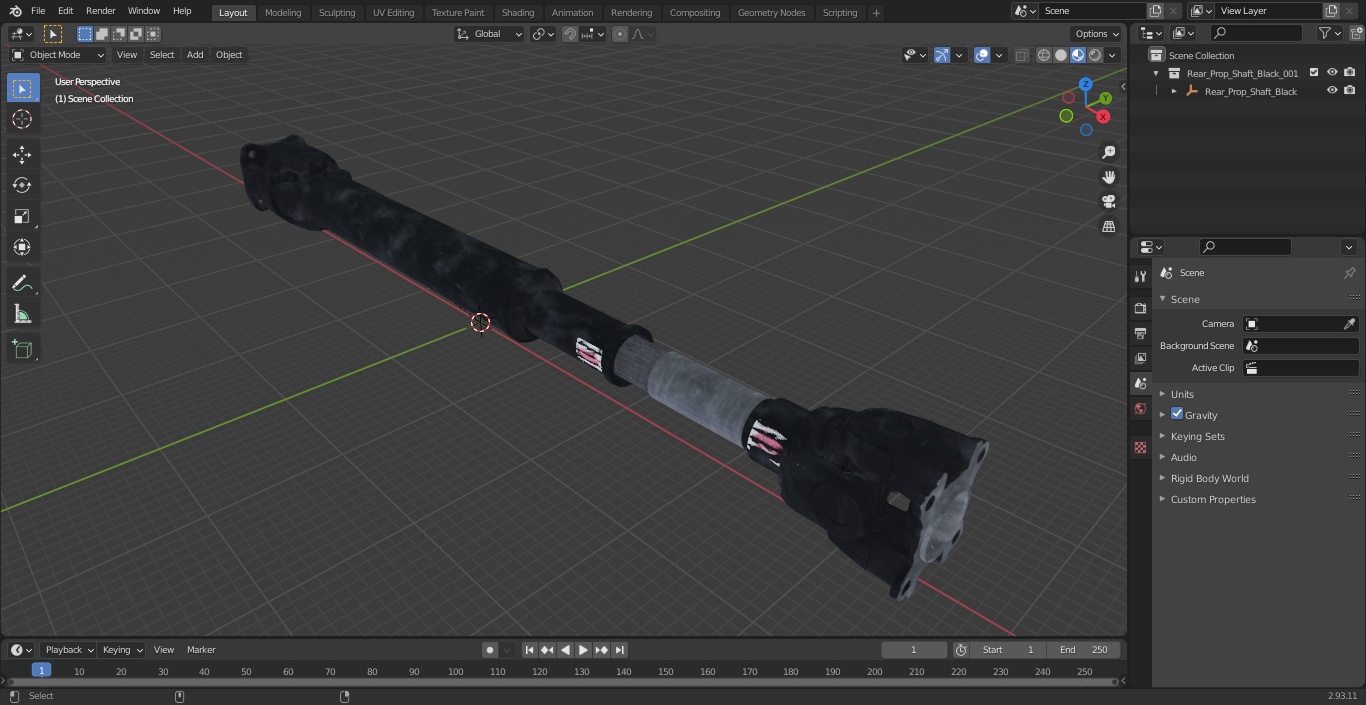Toggle proportional editing
Viewport: 1366px width, 705px height.
click(x=620, y=34)
